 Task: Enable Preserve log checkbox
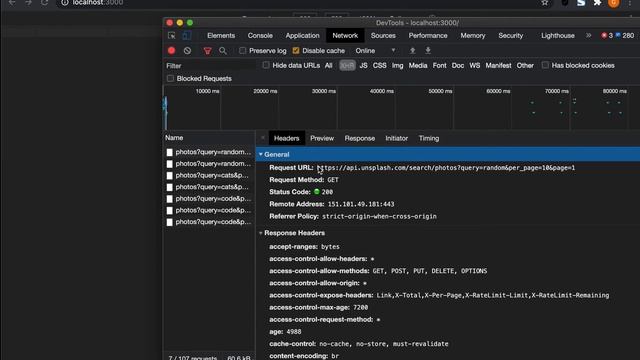coord(242,50)
